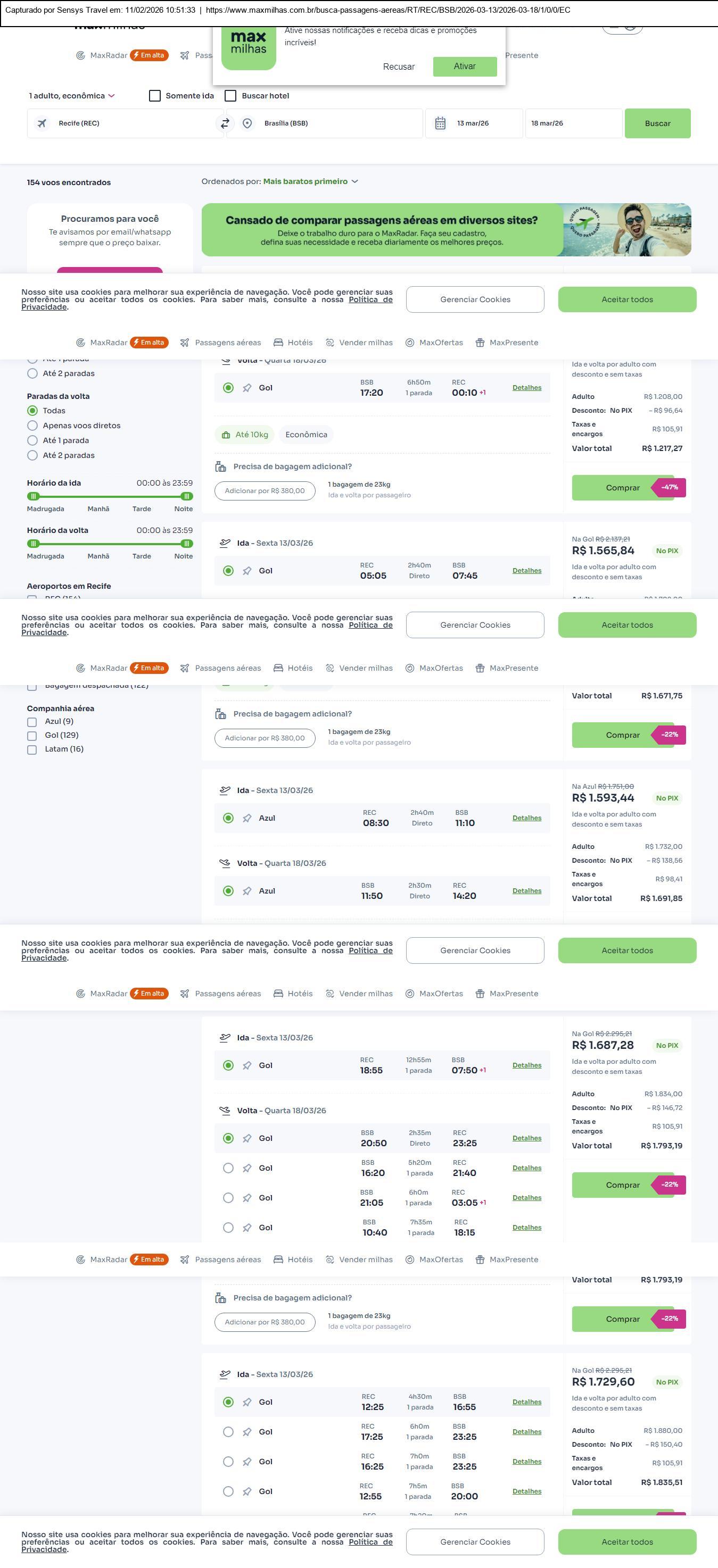
Task: Filter by Latam airline checkbox
Action: (31, 749)
